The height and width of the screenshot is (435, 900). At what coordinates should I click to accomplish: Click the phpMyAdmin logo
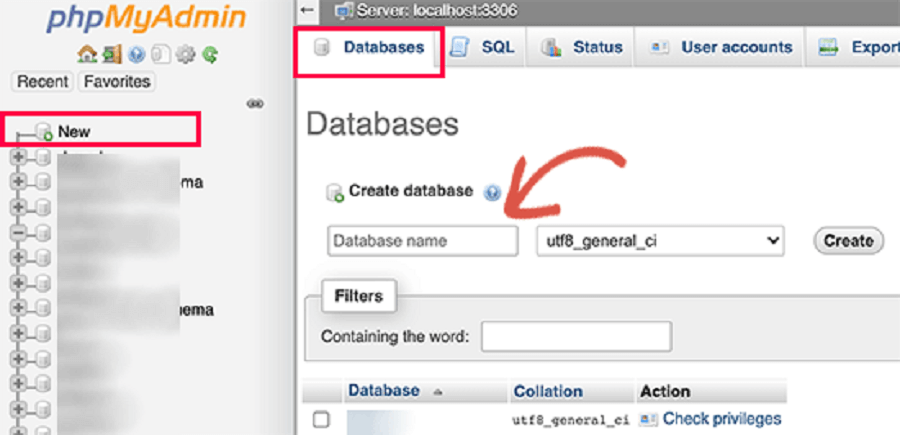[x=146, y=20]
